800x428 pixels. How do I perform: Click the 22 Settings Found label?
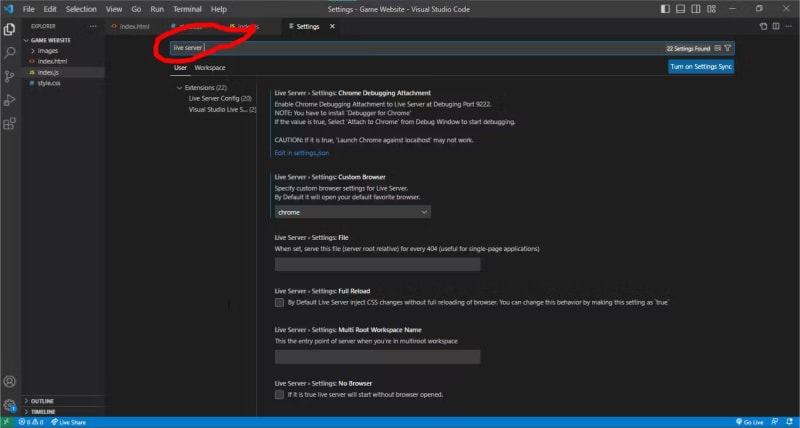click(x=688, y=48)
